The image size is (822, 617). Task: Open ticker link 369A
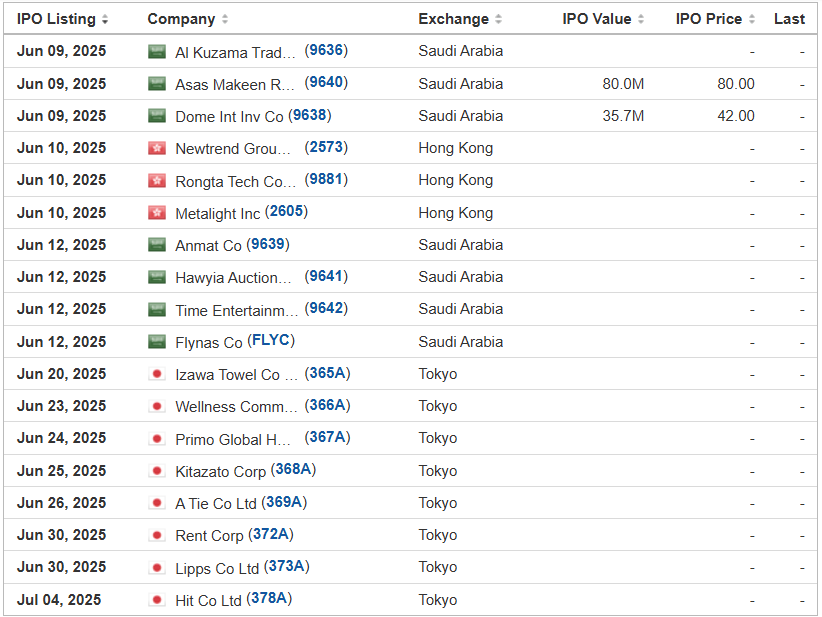[x=284, y=502]
